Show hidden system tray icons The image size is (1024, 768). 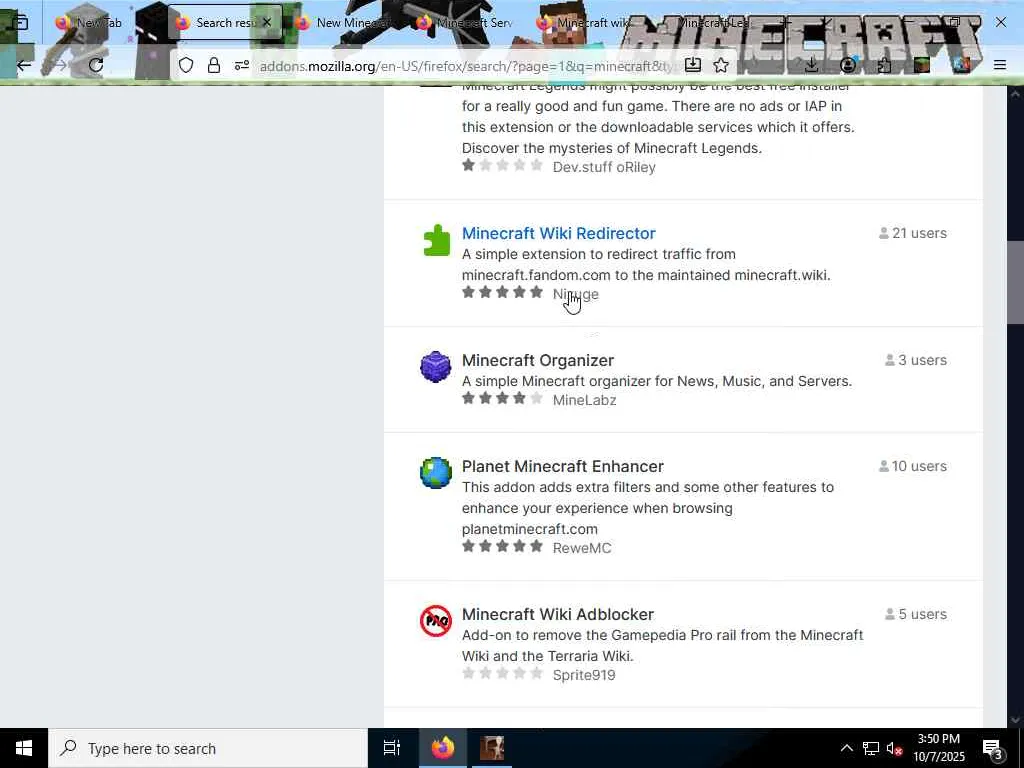pyautogui.click(x=846, y=748)
